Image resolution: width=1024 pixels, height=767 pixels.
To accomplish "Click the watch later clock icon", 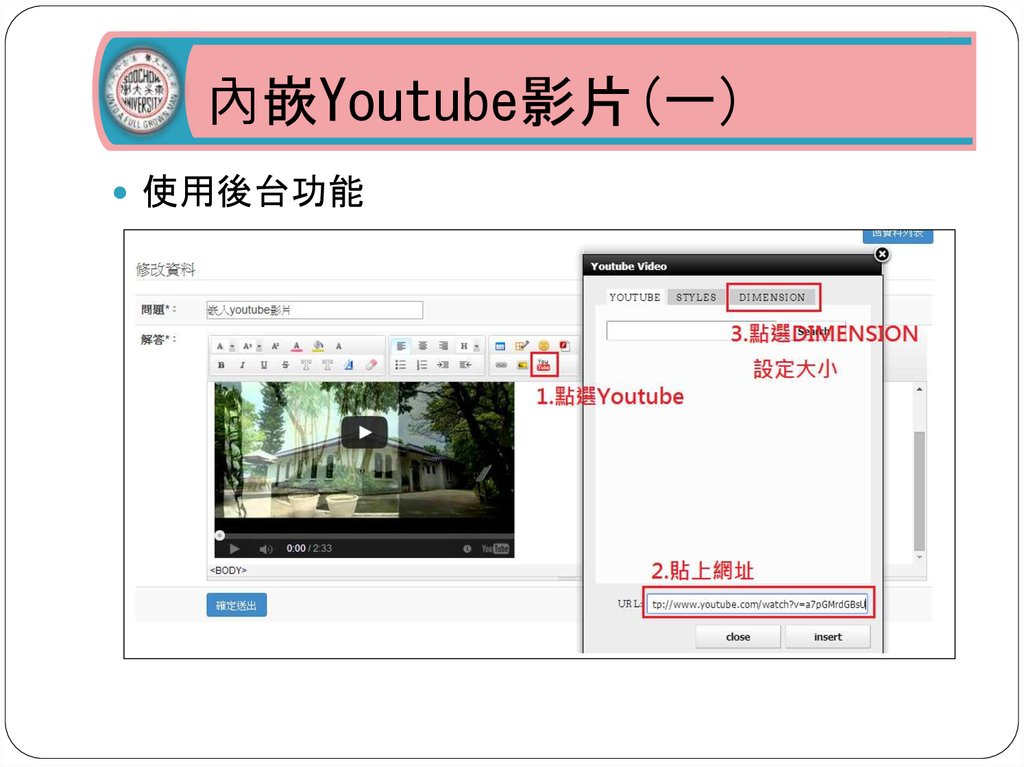I will pyautogui.click(x=467, y=549).
